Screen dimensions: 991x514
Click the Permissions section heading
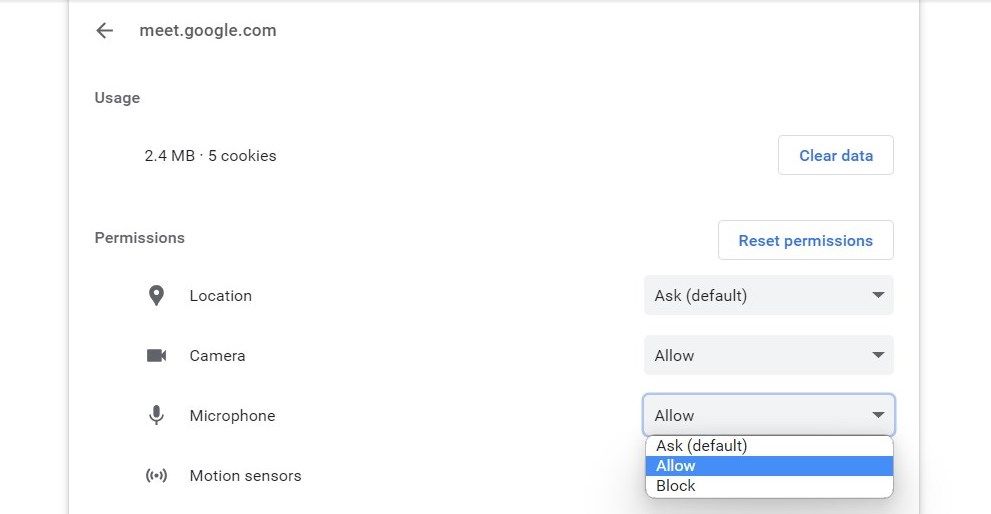coord(140,238)
